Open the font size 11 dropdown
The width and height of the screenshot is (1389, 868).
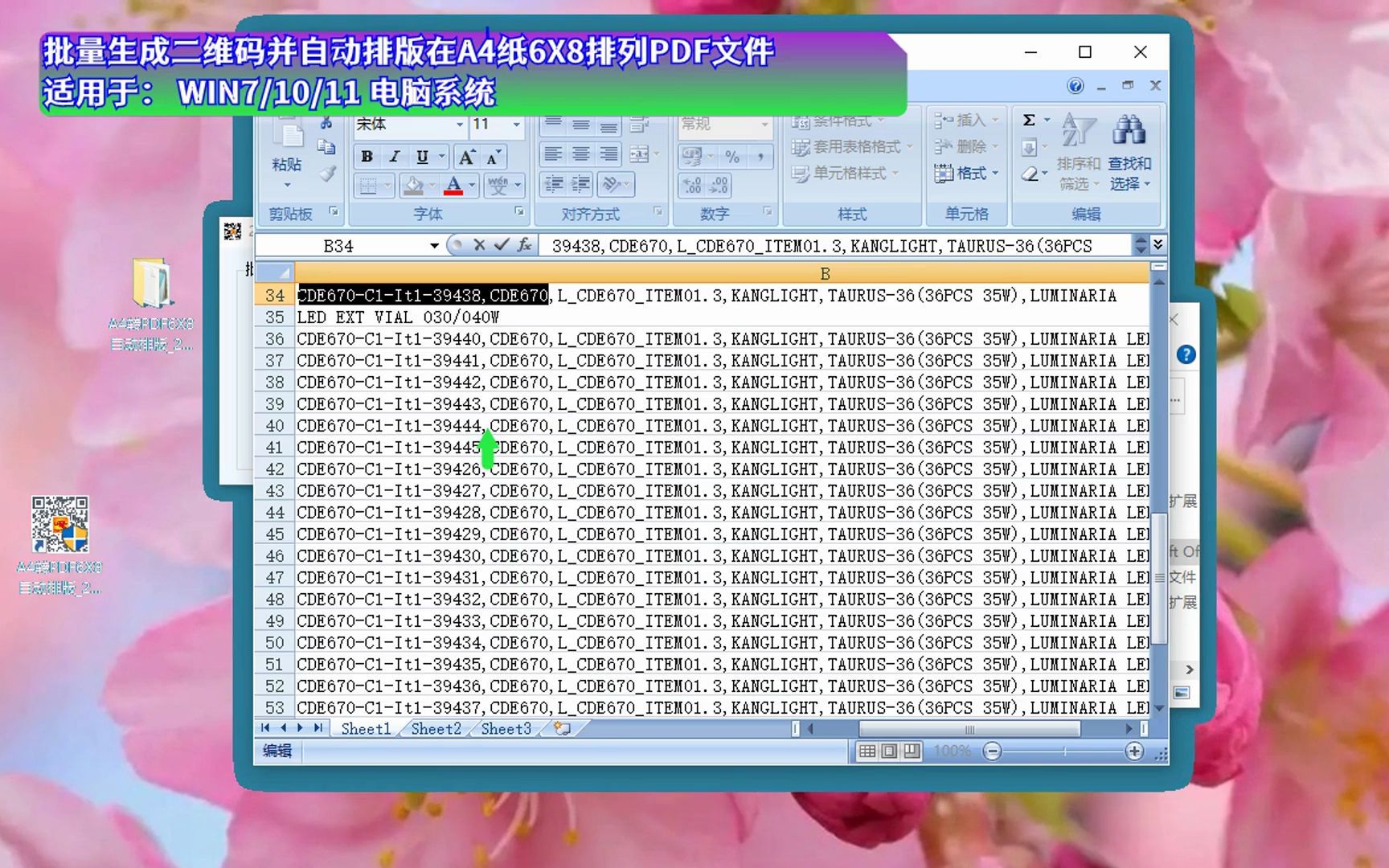coord(515,125)
